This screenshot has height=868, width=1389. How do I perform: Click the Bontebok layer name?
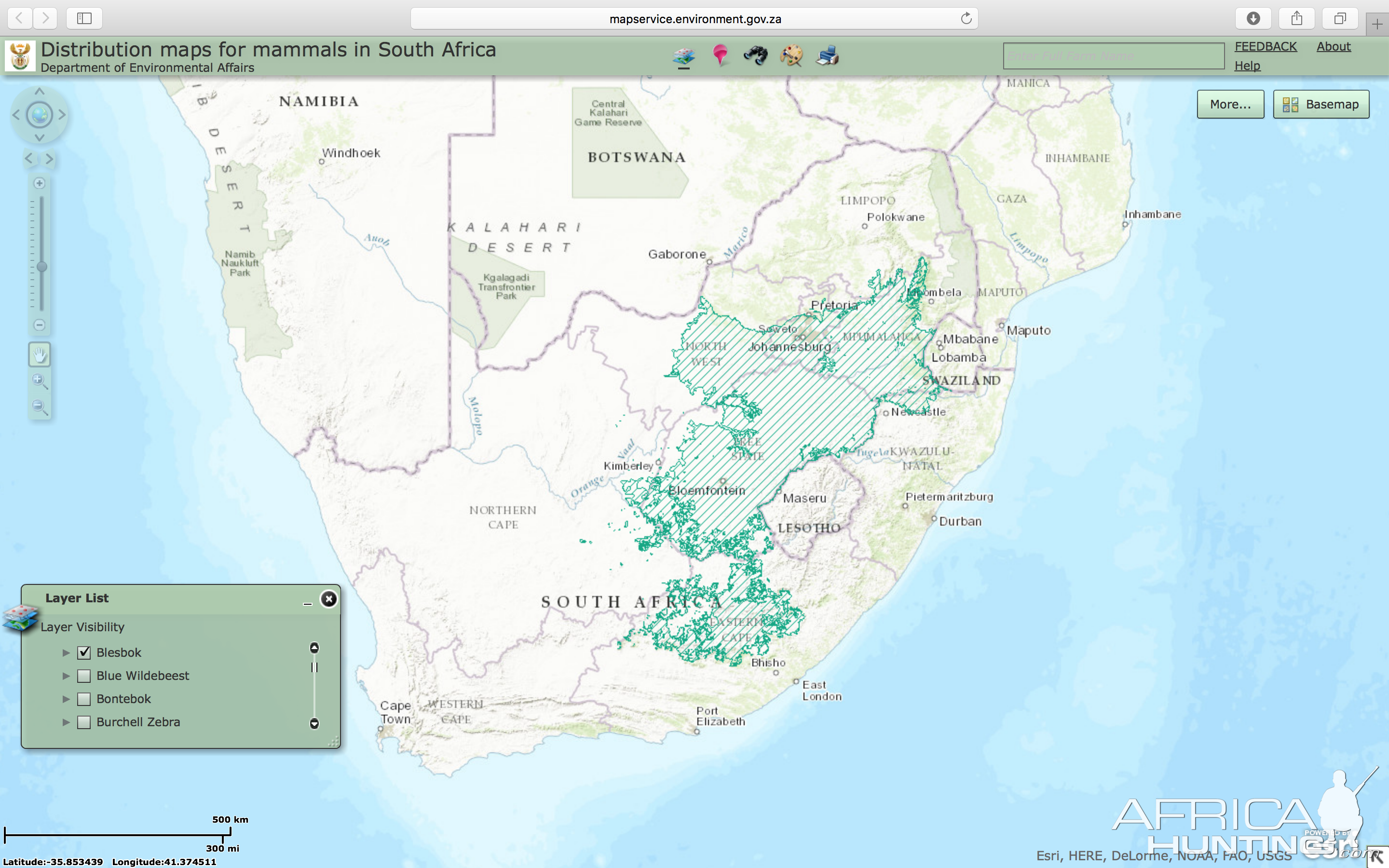[x=123, y=699]
